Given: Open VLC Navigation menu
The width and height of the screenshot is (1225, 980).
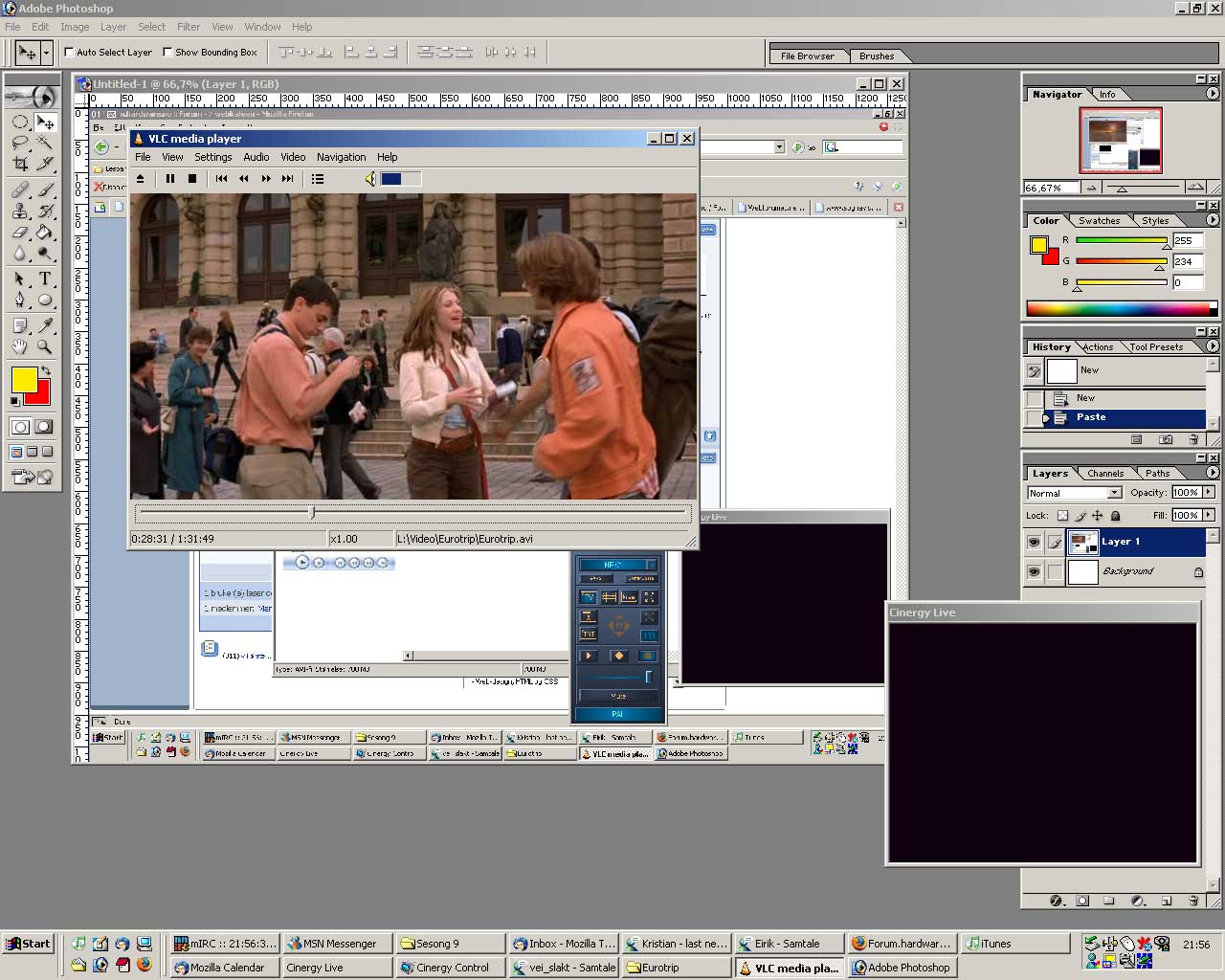Looking at the screenshot, I should [x=341, y=157].
